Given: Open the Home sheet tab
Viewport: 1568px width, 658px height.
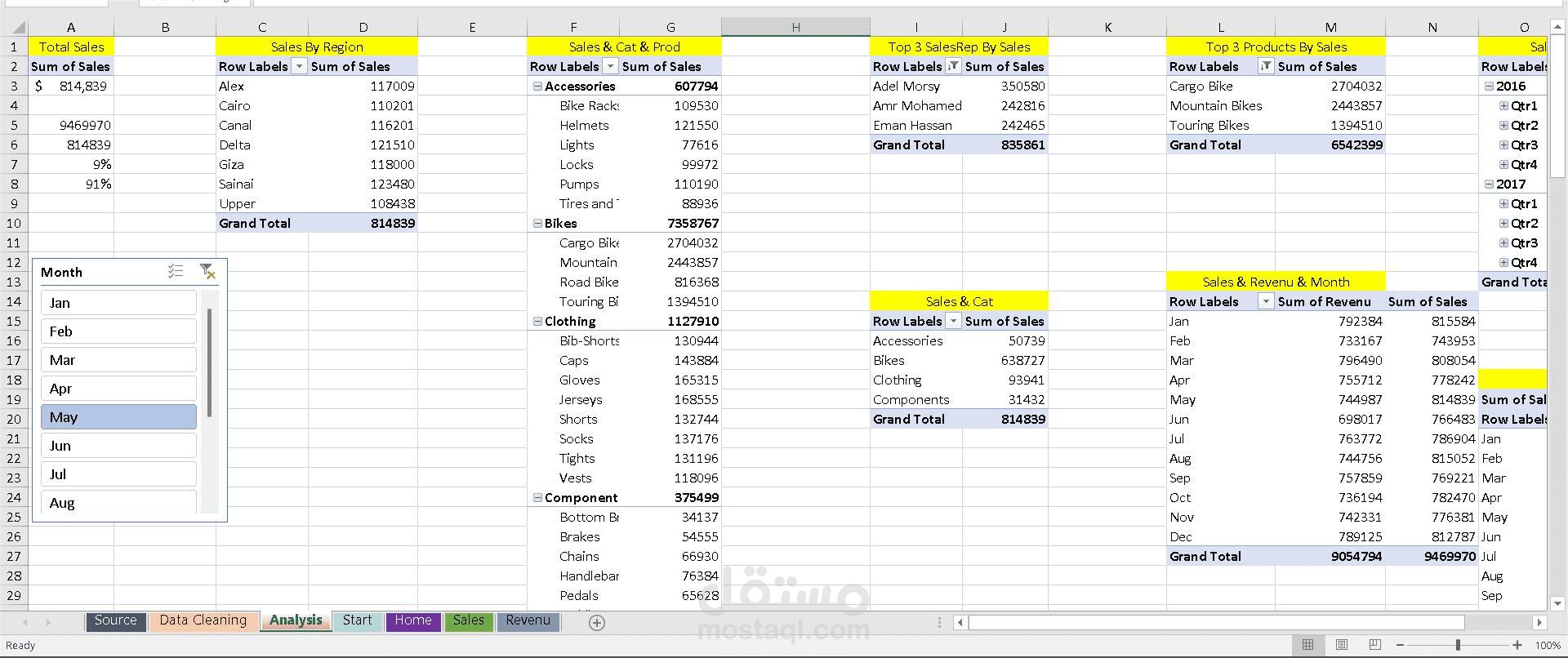Looking at the screenshot, I should [413, 621].
